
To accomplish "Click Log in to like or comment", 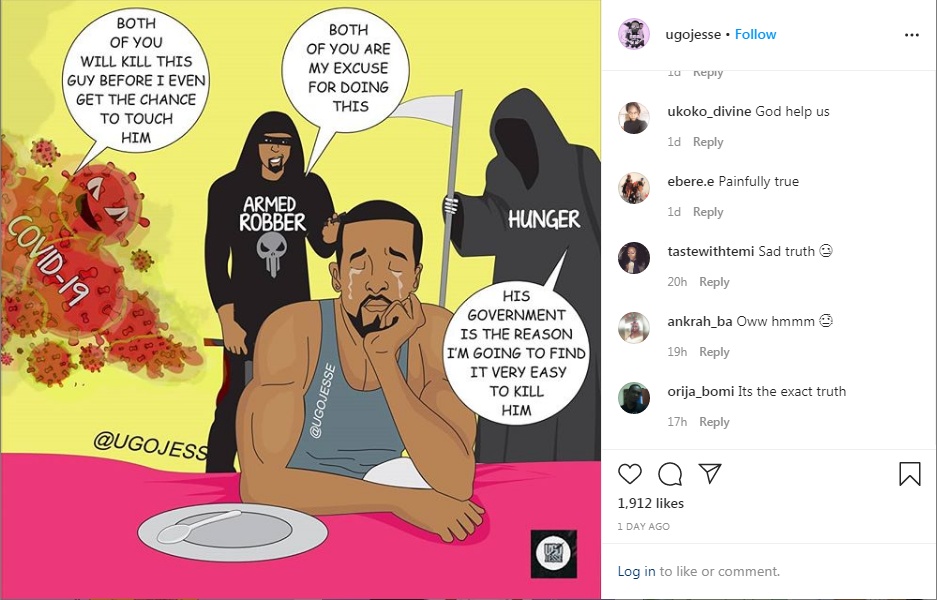I will 636,571.
